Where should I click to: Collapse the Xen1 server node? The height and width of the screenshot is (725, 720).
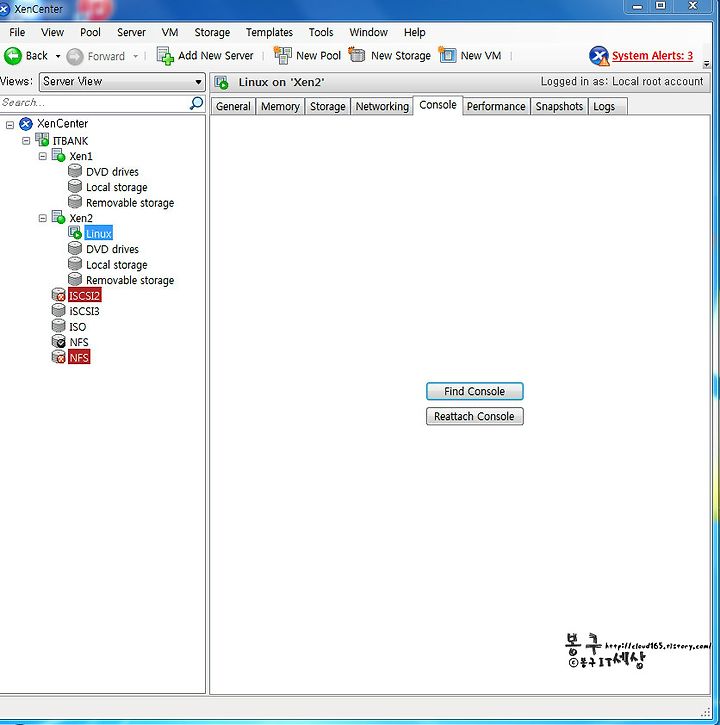(x=43, y=156)
